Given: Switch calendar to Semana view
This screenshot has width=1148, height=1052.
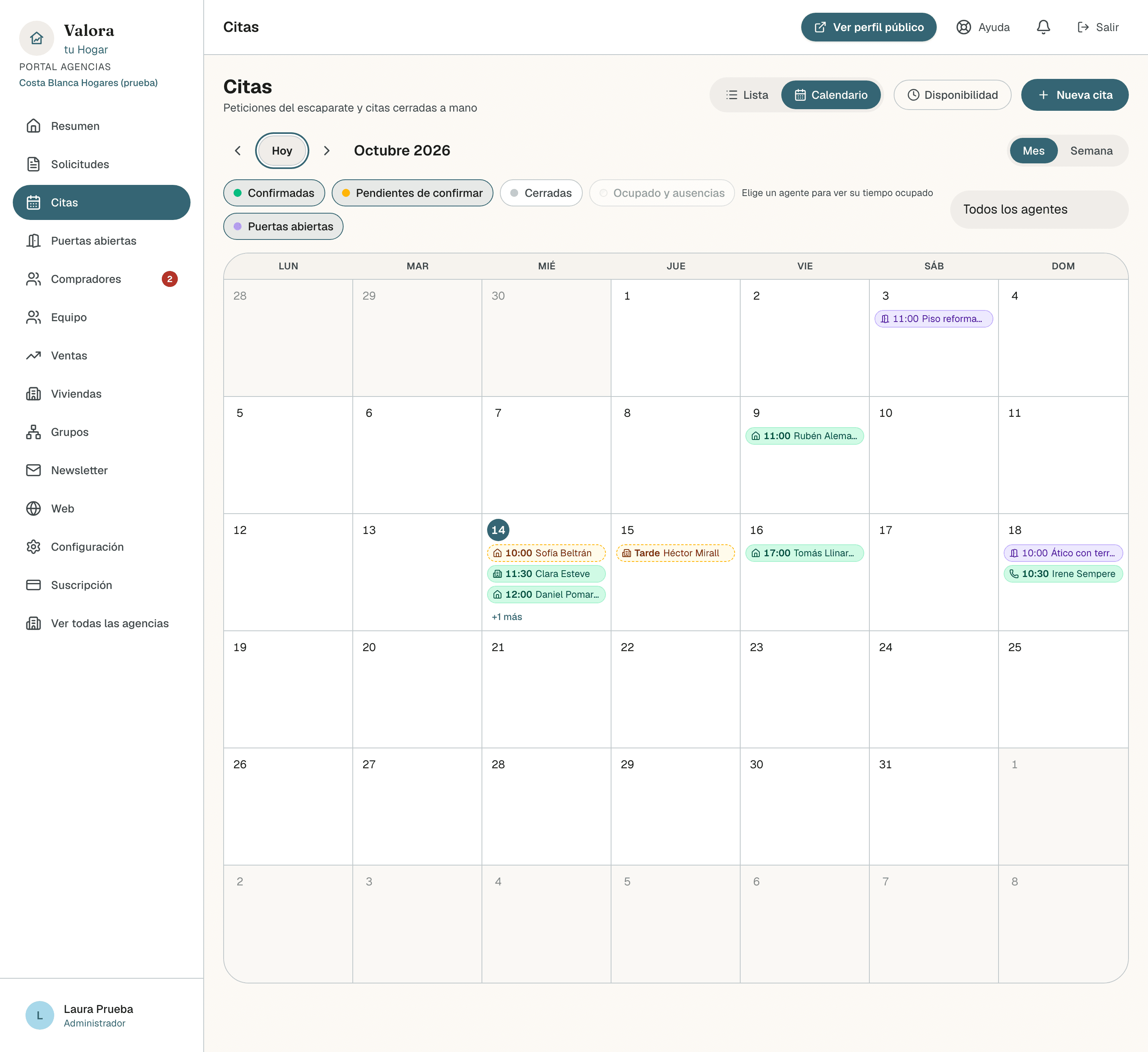Looking at the screenshot, I should click(1091, 151).
